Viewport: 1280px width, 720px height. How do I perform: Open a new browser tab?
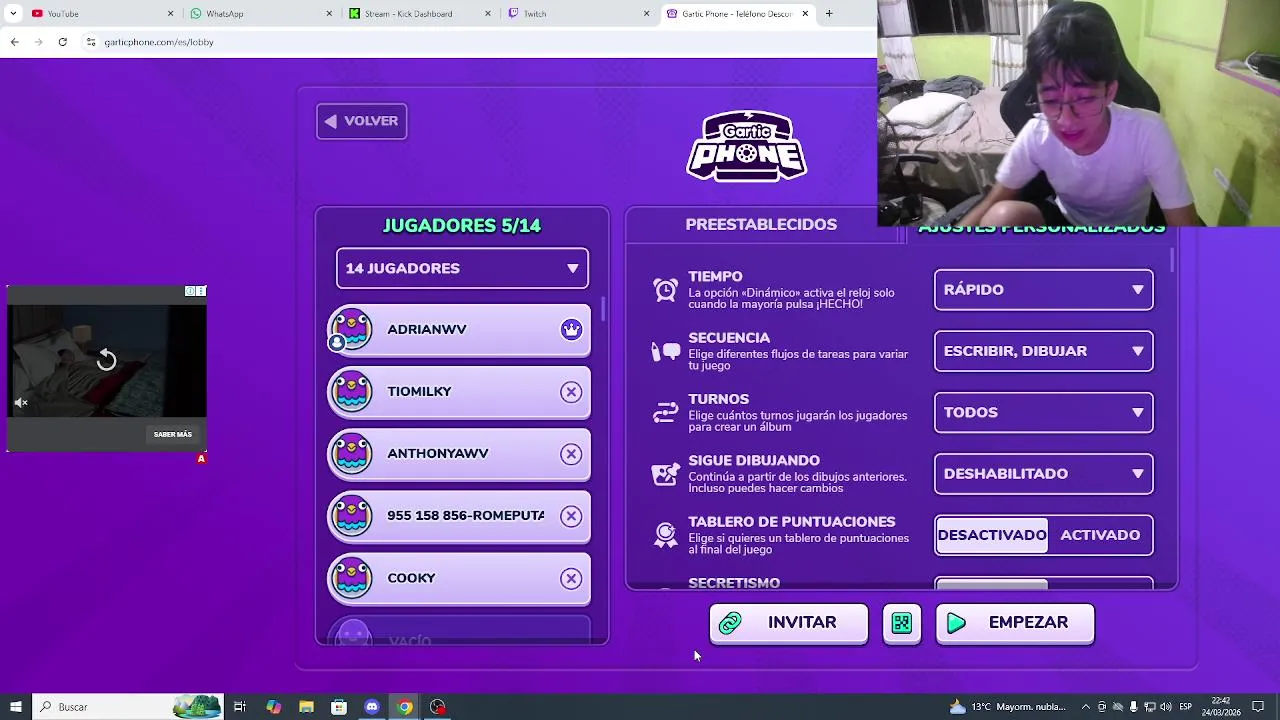coord(829,13)
